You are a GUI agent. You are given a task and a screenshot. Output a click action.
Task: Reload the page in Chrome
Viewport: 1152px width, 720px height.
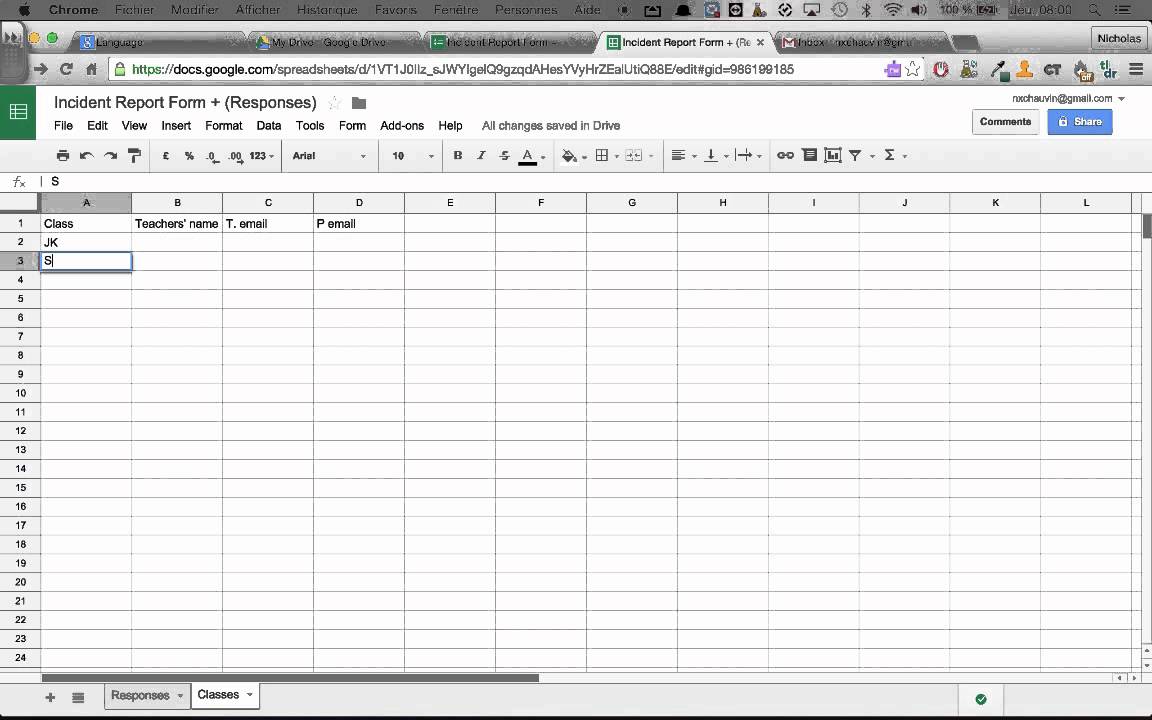click(x=66, y=69)
